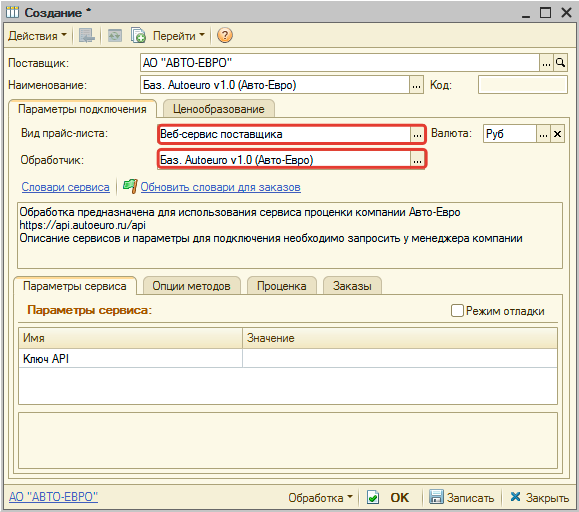Click into the Валюта field showing Руб
The height and width of the screenshot is (512, 579).
(x=510, y=134)
